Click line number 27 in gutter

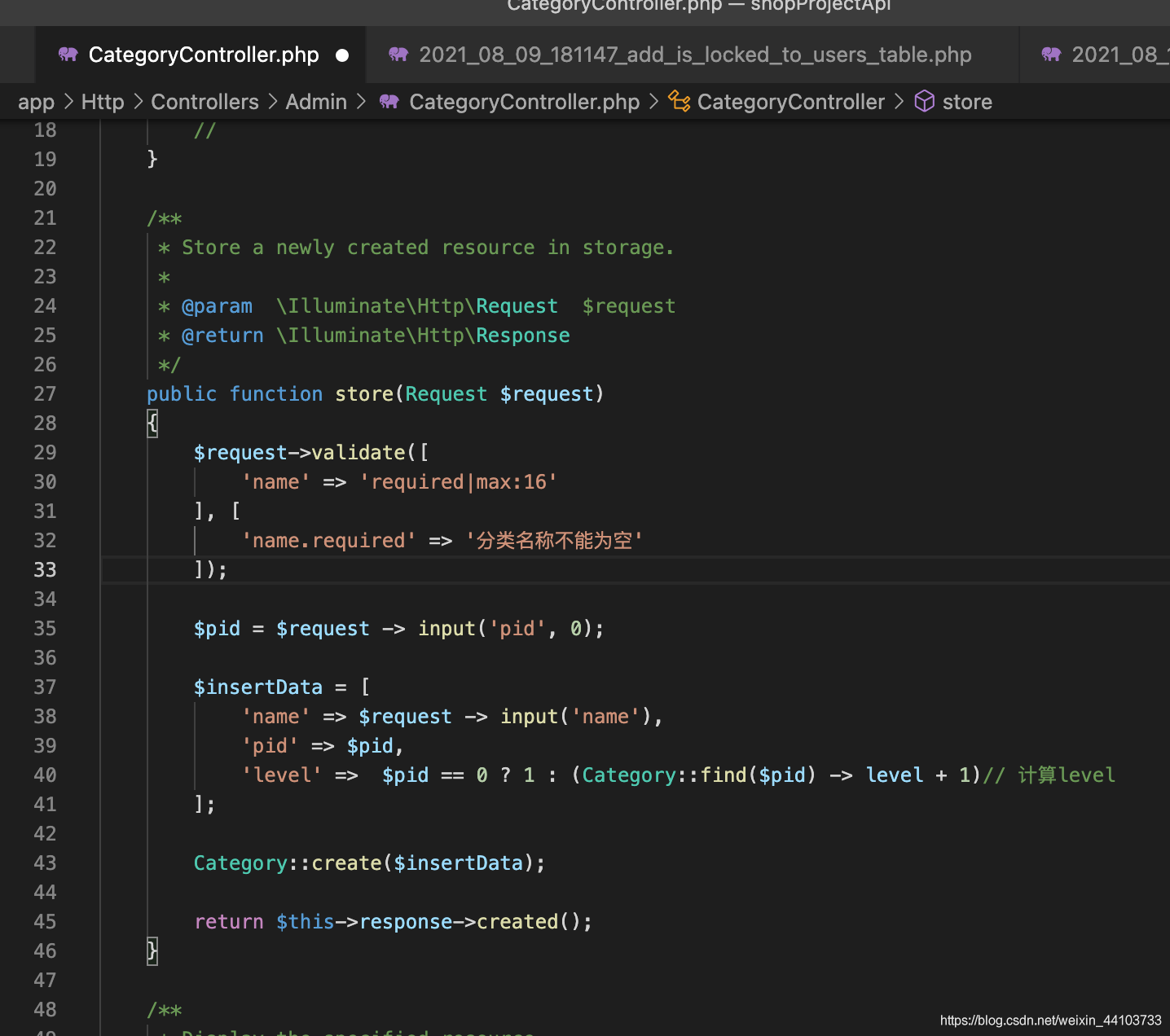pos(45,394)
